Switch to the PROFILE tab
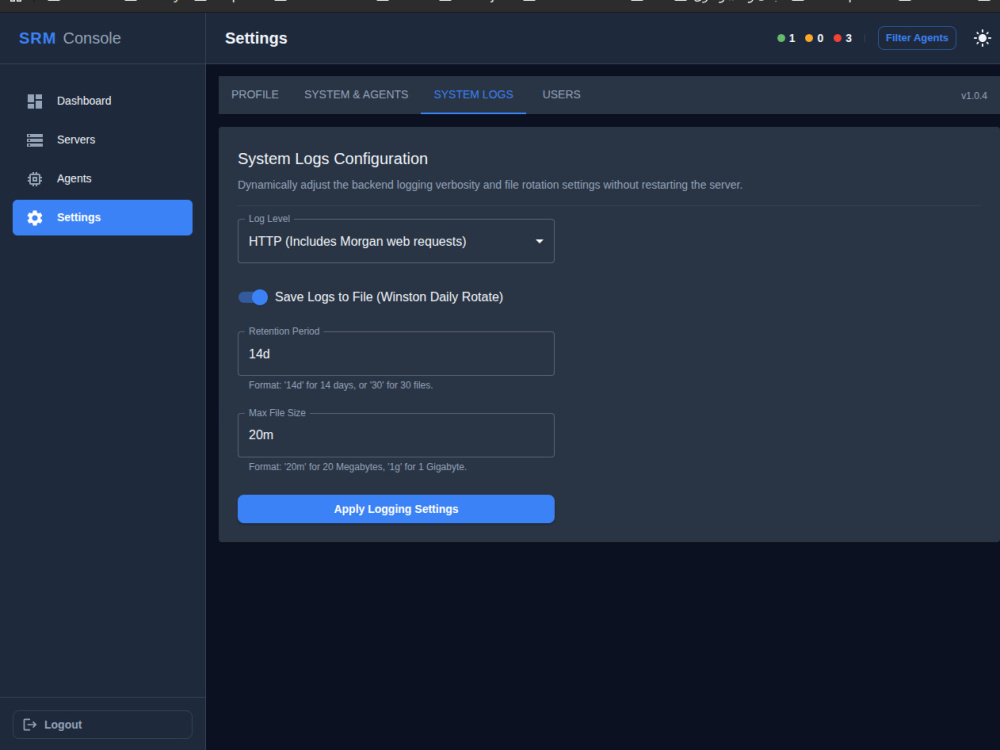Image resolution: width=1000 pixels, height=750 pixels. coord(254,95)
